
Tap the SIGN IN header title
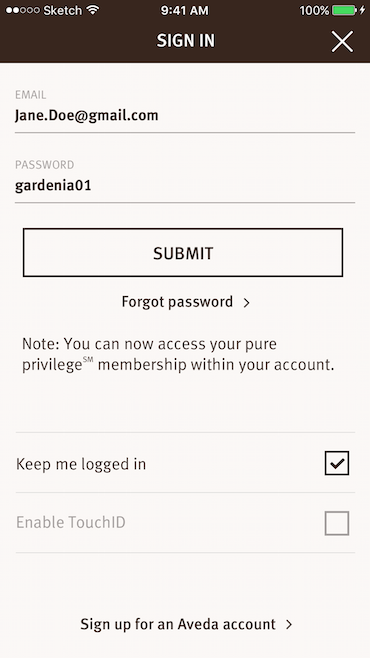[x=185, y=41]
